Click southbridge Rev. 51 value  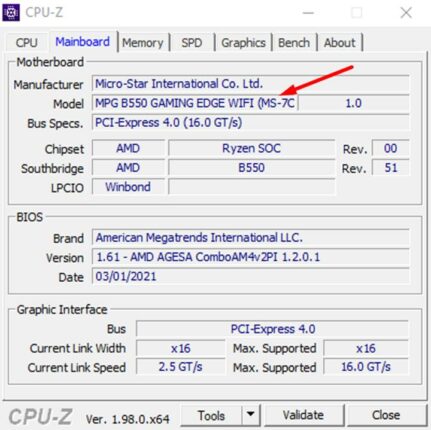click(x=390, y=168)
